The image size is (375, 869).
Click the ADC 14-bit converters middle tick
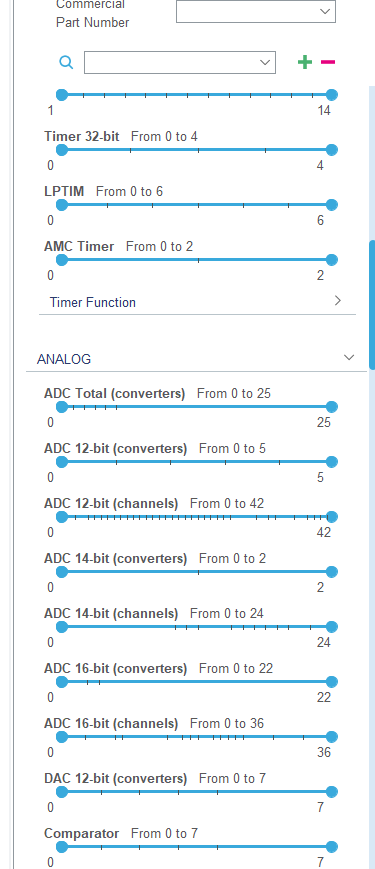[198, 572]
